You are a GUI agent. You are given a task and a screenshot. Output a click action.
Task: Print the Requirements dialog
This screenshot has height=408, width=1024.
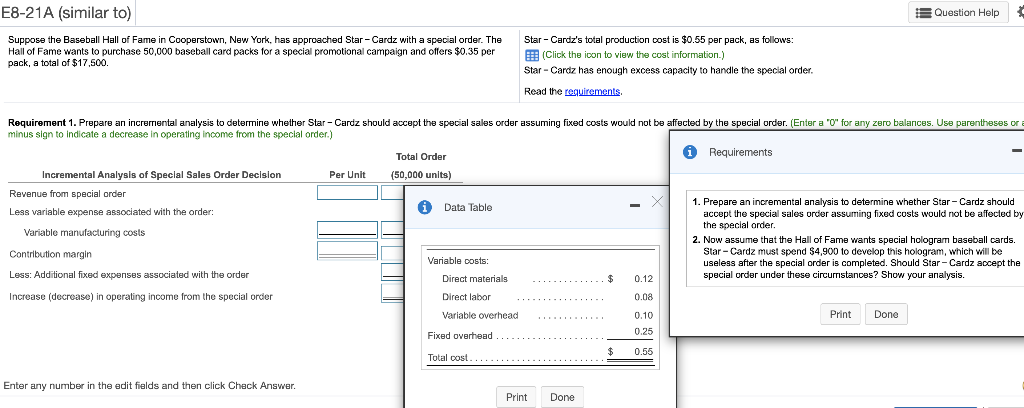point(840,314)
